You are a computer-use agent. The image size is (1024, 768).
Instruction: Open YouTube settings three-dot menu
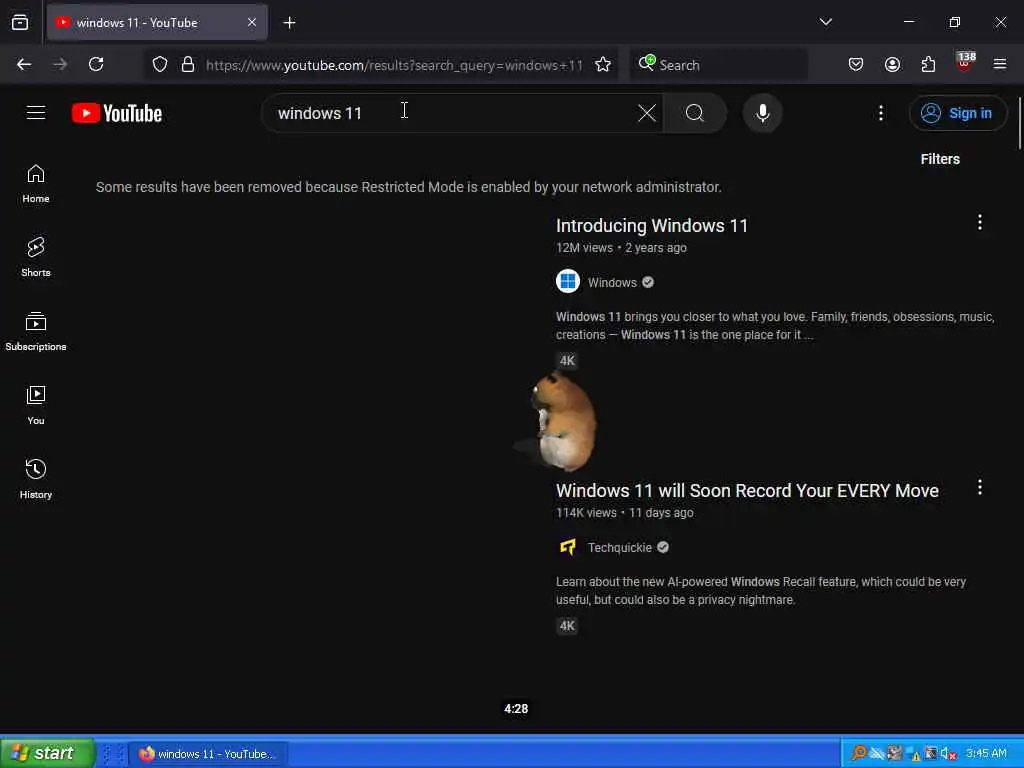[880, 113]
